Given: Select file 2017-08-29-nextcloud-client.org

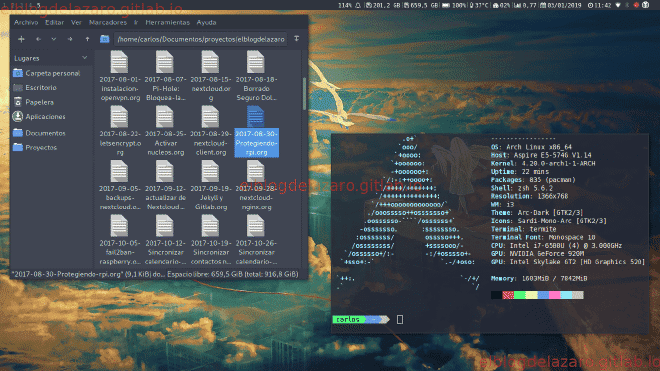Looking at the screenshot, I should [x=211, y=131].
